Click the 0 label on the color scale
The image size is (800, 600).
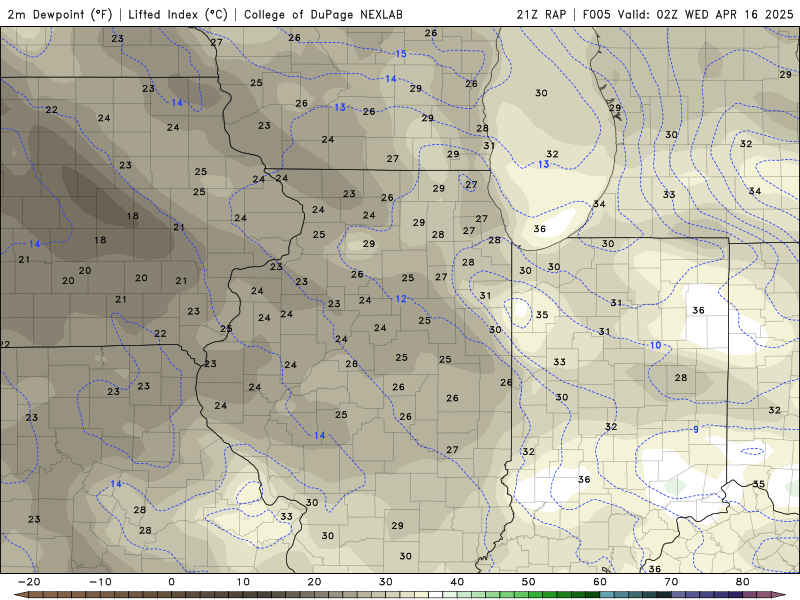pos(171,582)
